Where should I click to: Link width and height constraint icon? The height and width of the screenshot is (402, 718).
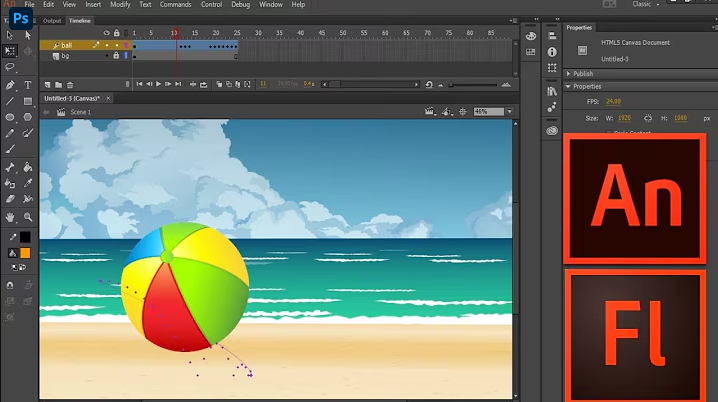pyautogui.click(x=647, y=118)
